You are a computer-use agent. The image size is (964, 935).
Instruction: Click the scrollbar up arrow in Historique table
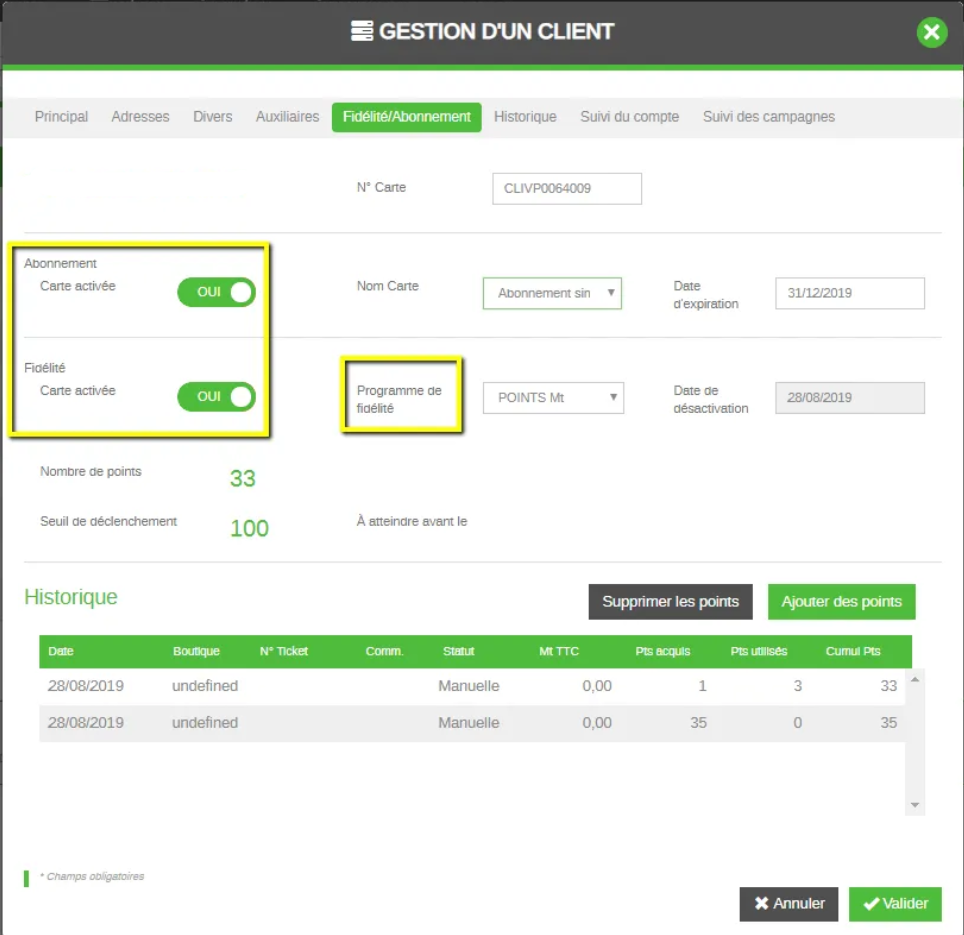click(915, 679)
